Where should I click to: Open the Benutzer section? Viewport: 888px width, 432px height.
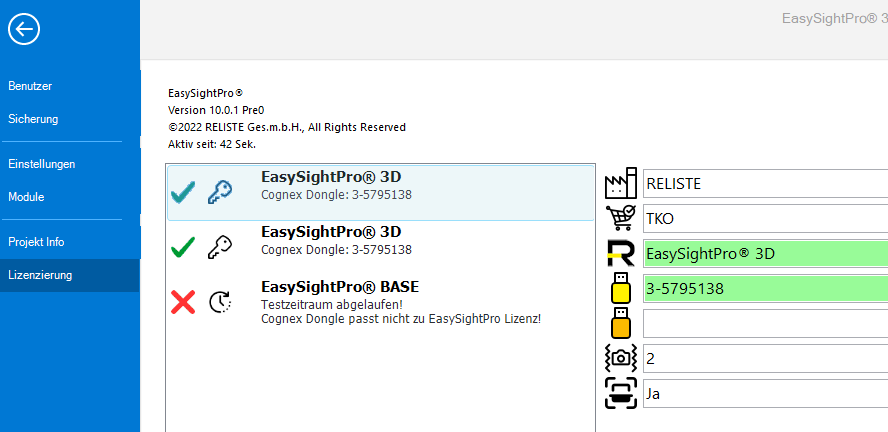pyautogui.click(x=30, y=86)
